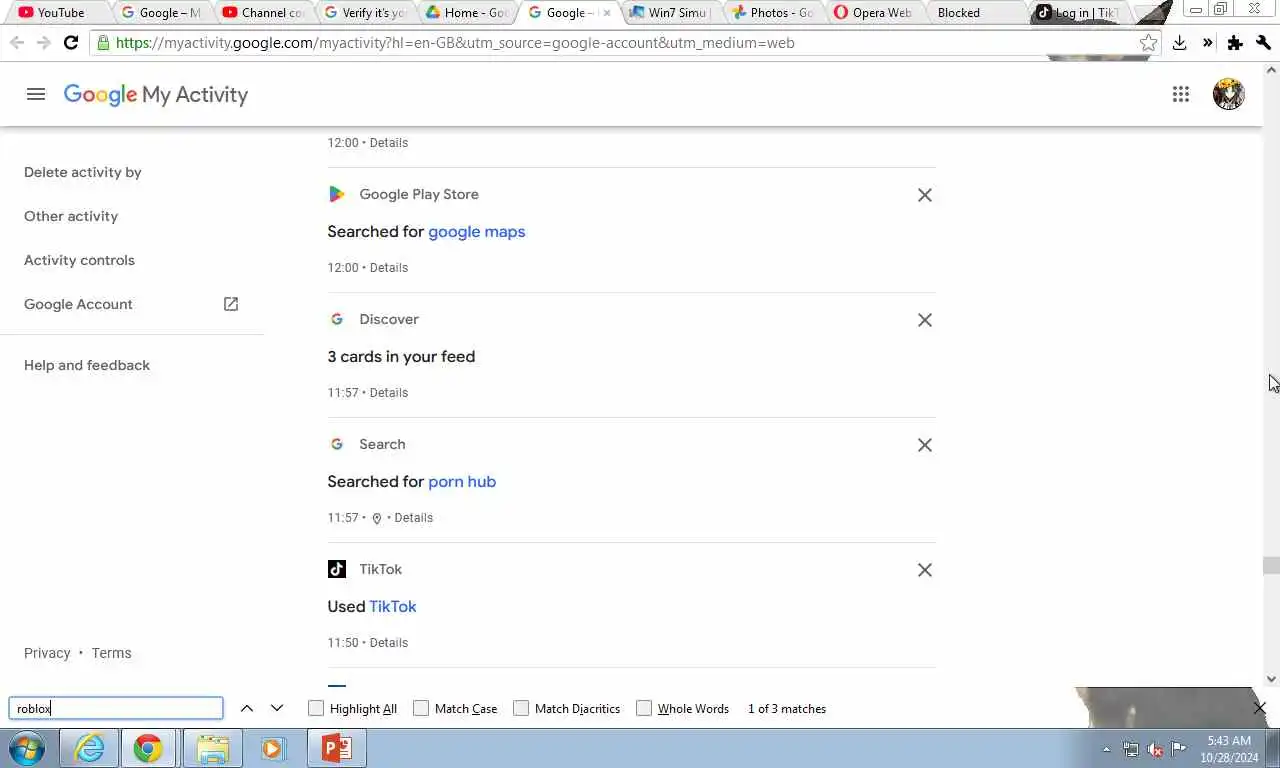Open the google maps search link
The image size is (1280, 768).
click(x=476, y=231)
